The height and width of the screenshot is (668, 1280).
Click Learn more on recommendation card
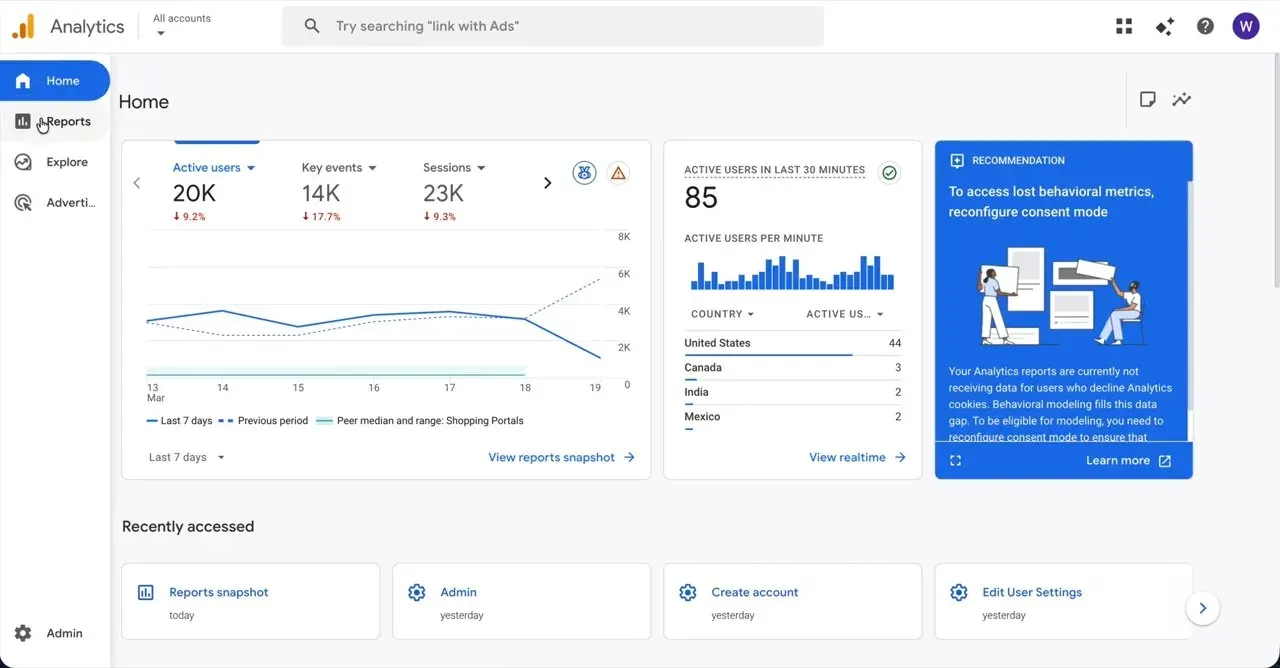pos(1128,461)
